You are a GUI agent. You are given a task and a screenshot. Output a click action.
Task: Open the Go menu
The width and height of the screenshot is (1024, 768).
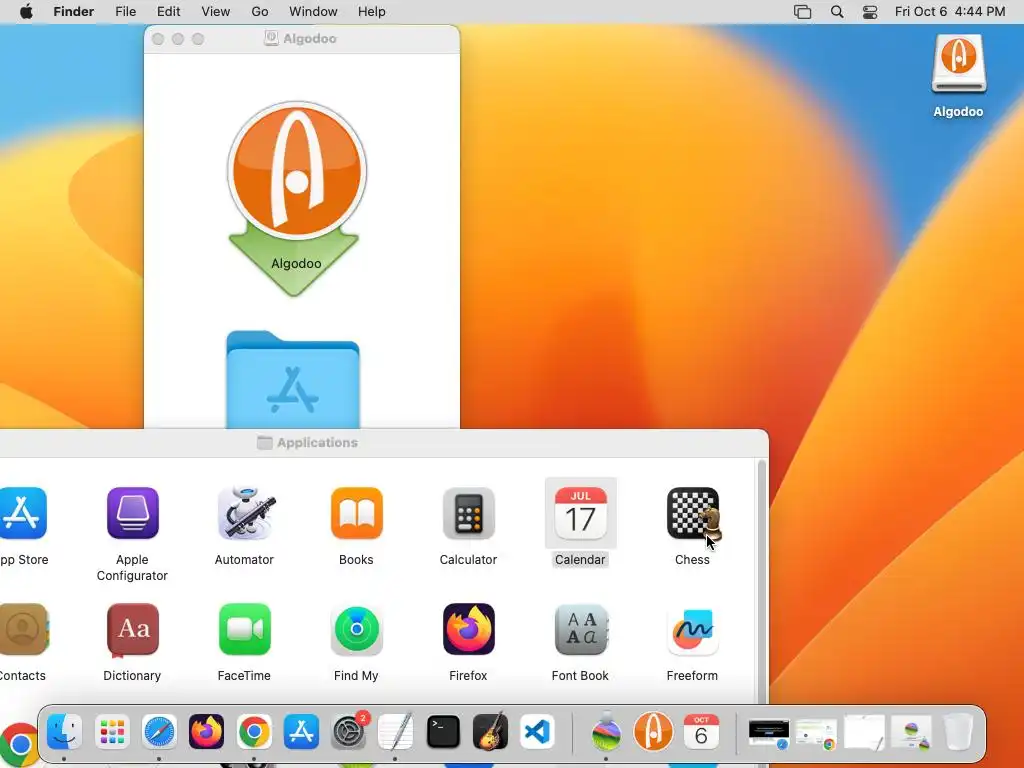260,12
